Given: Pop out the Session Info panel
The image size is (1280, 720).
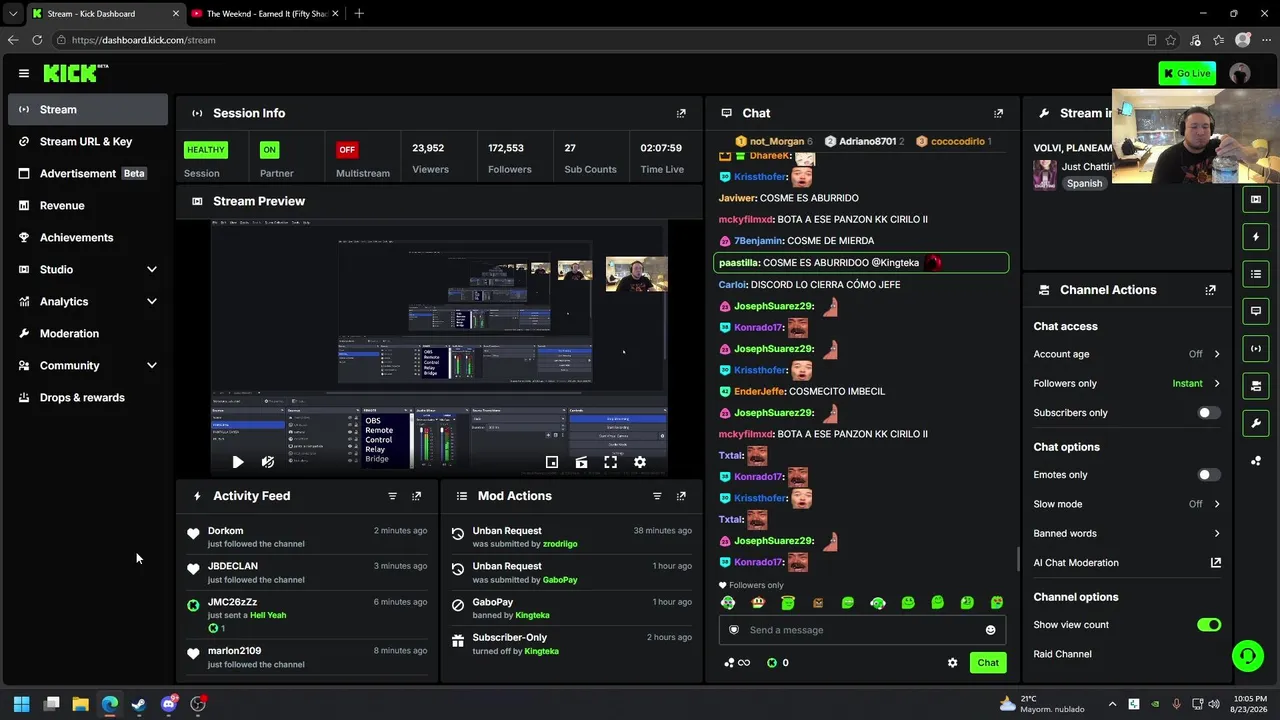Looking at the screenshot, I should point(681,113).
